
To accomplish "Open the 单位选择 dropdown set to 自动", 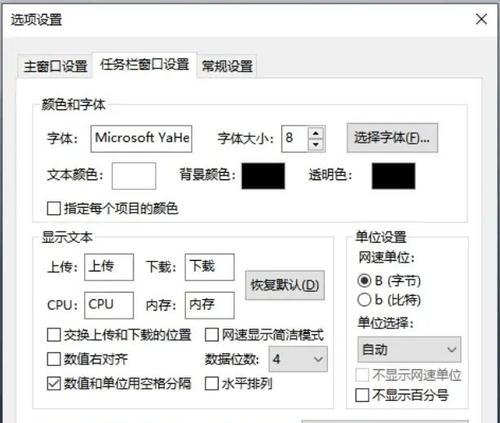I will click(x=409, y=349).
